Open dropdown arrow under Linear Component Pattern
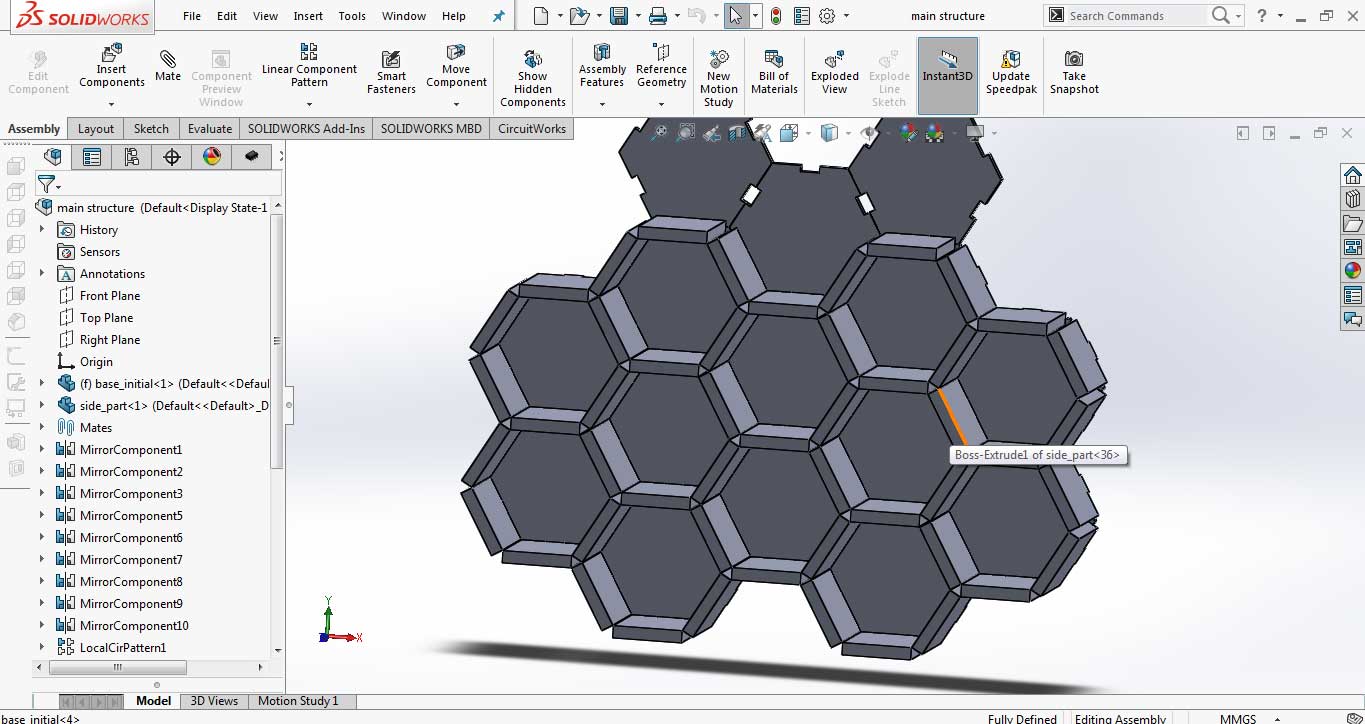This screenshot has height=724, width=1365. [309, 103]
